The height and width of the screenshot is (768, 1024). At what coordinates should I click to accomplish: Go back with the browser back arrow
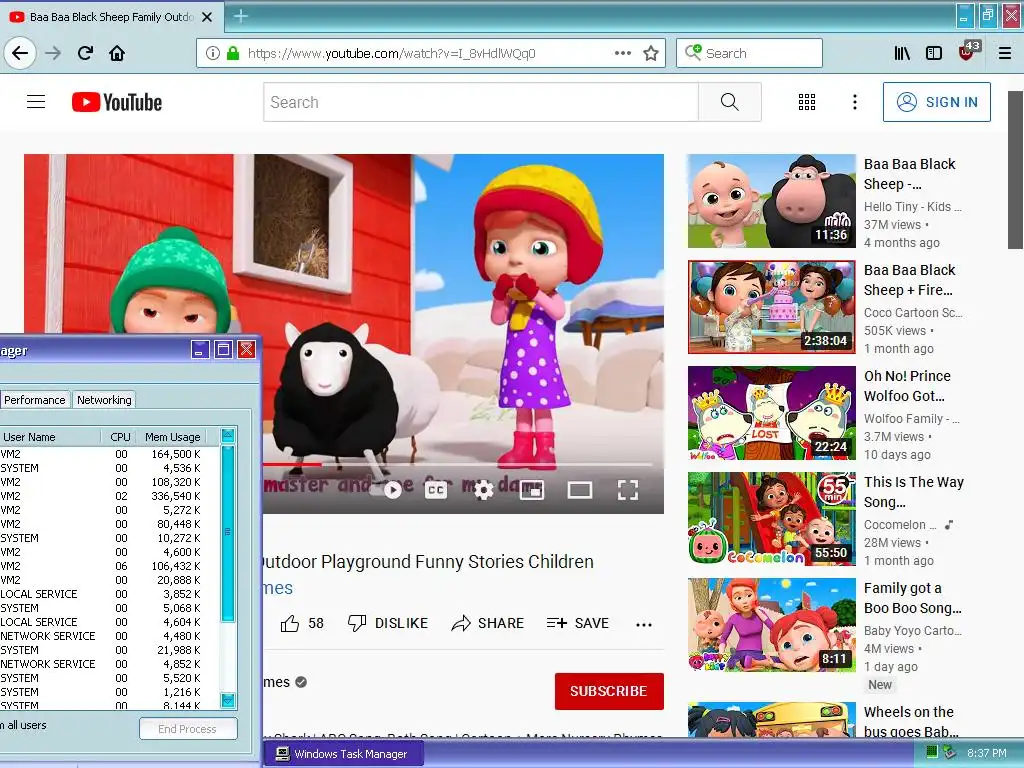coord(20,53)
